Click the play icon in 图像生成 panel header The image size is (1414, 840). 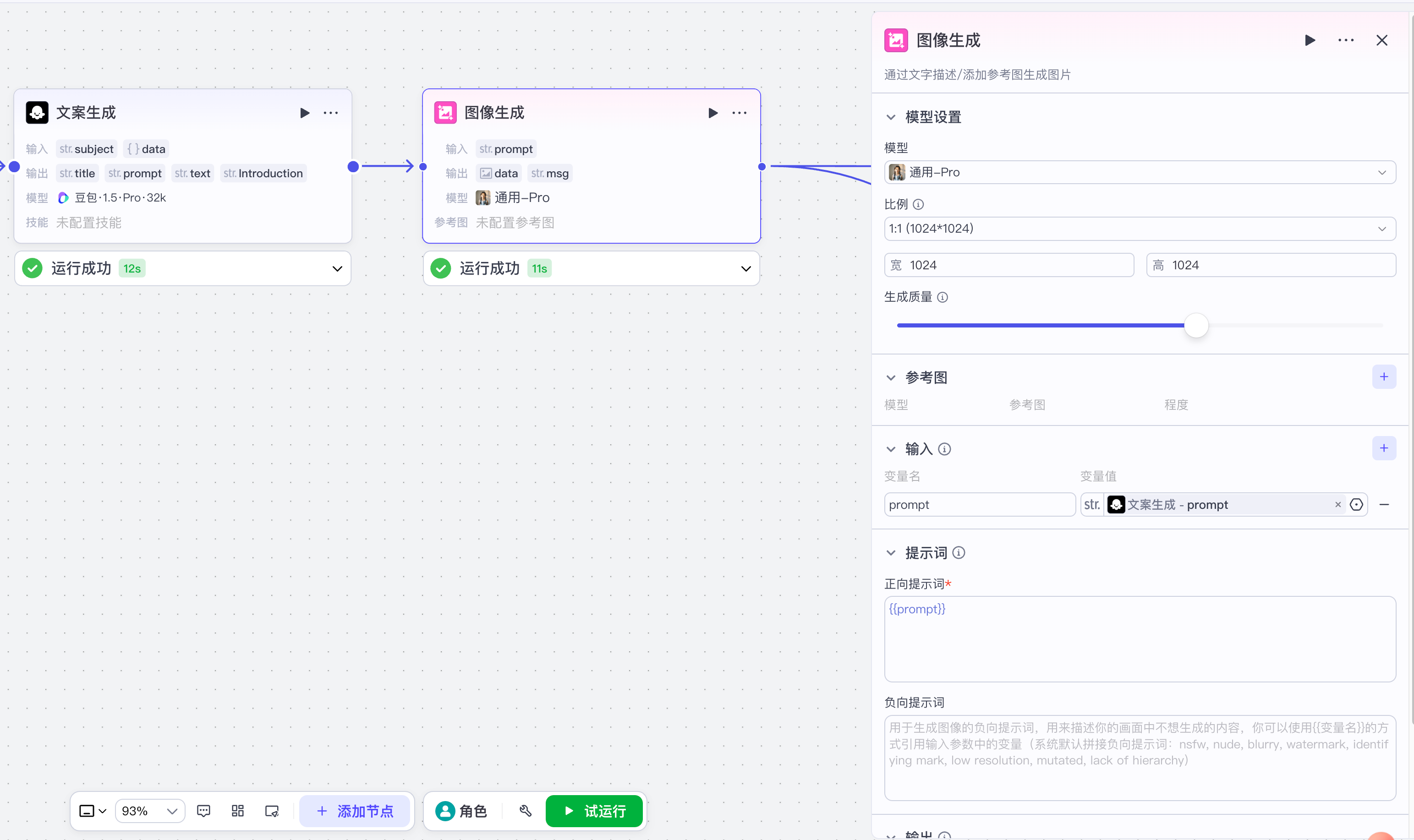1309,40
